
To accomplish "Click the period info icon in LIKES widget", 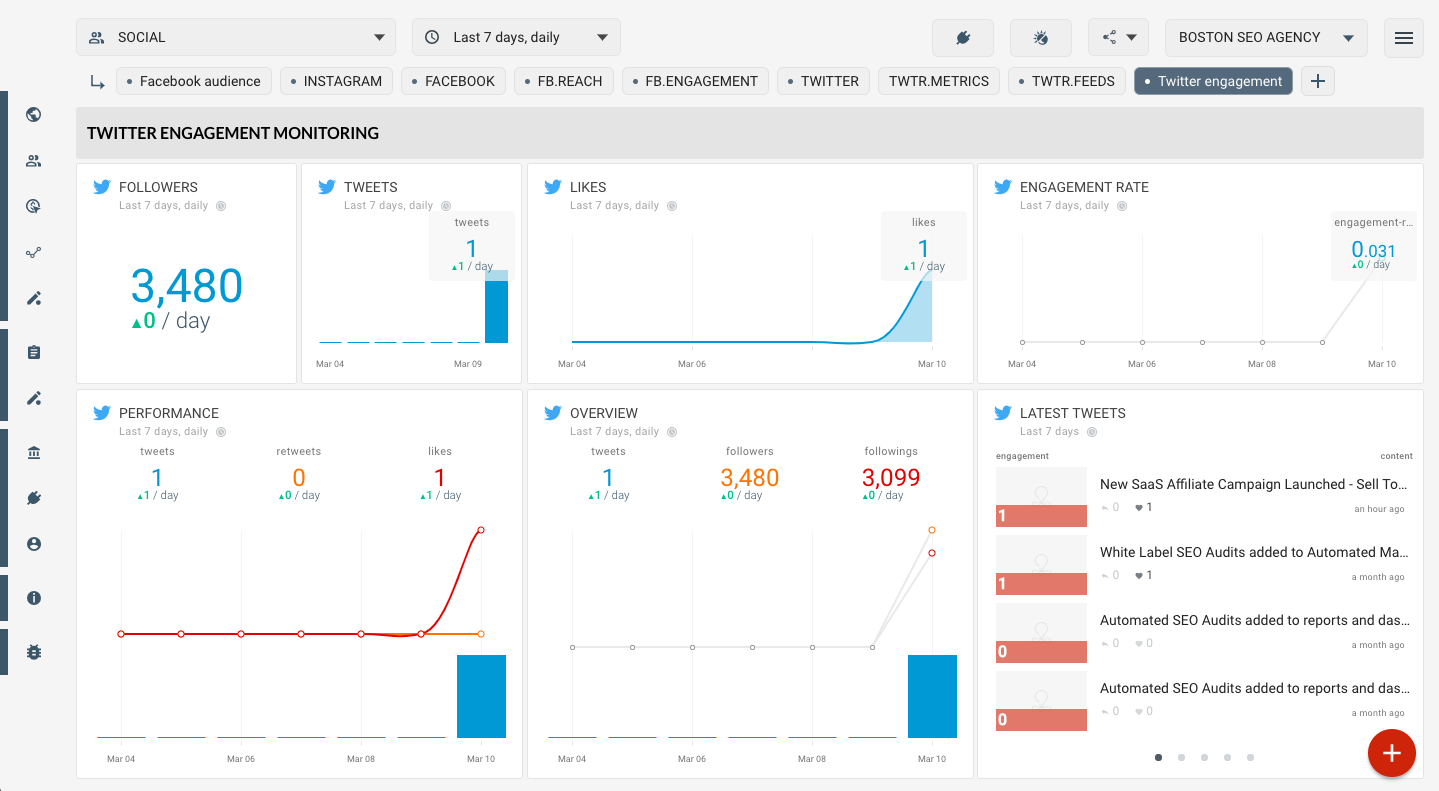I will 672,206.
